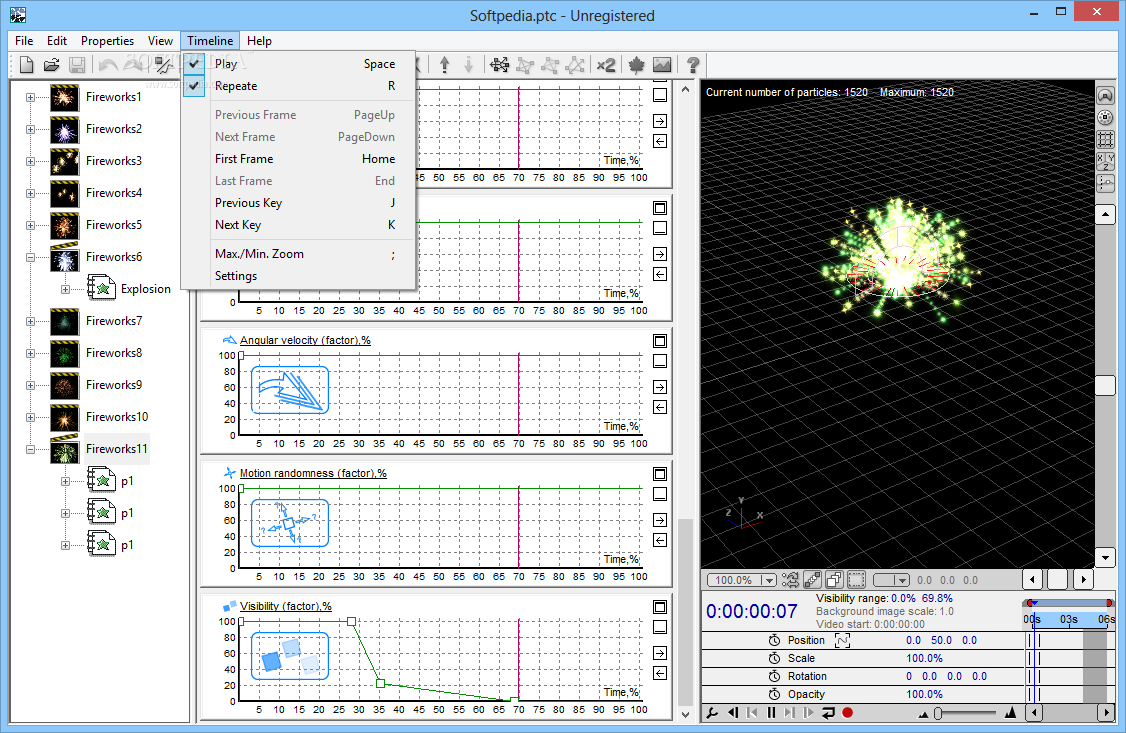Click the grid icon at preview right edge
The image size is (1126, 733).
[x=1105, y=139]
